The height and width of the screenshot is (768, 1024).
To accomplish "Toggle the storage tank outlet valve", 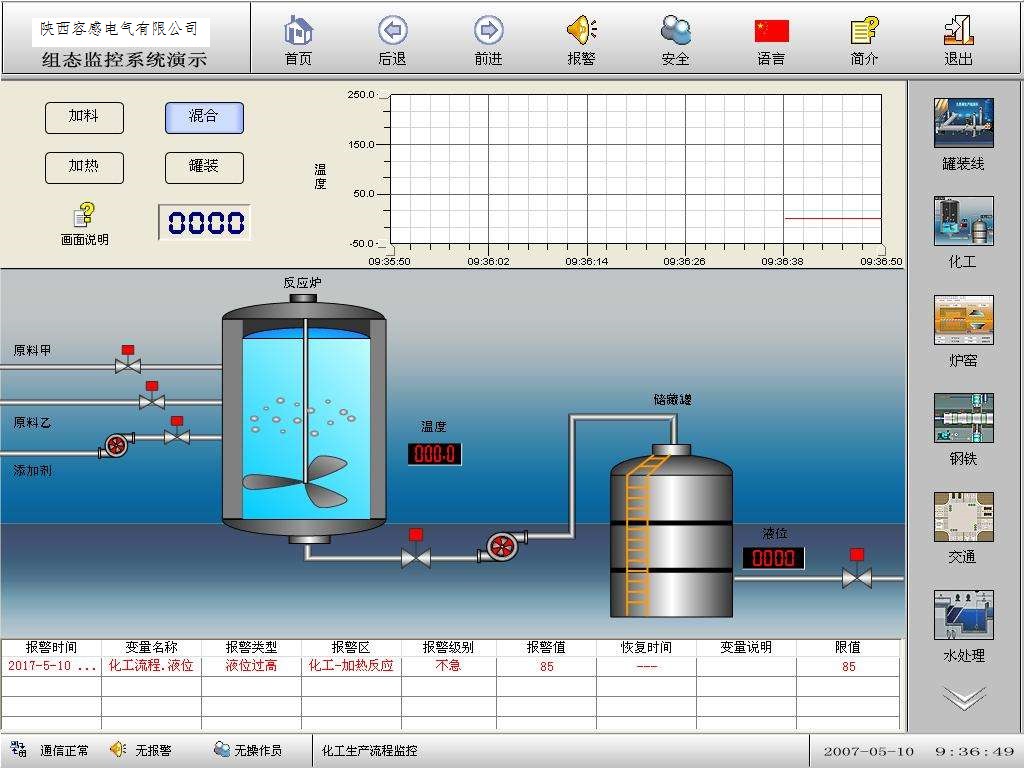I will pos(857,569).
